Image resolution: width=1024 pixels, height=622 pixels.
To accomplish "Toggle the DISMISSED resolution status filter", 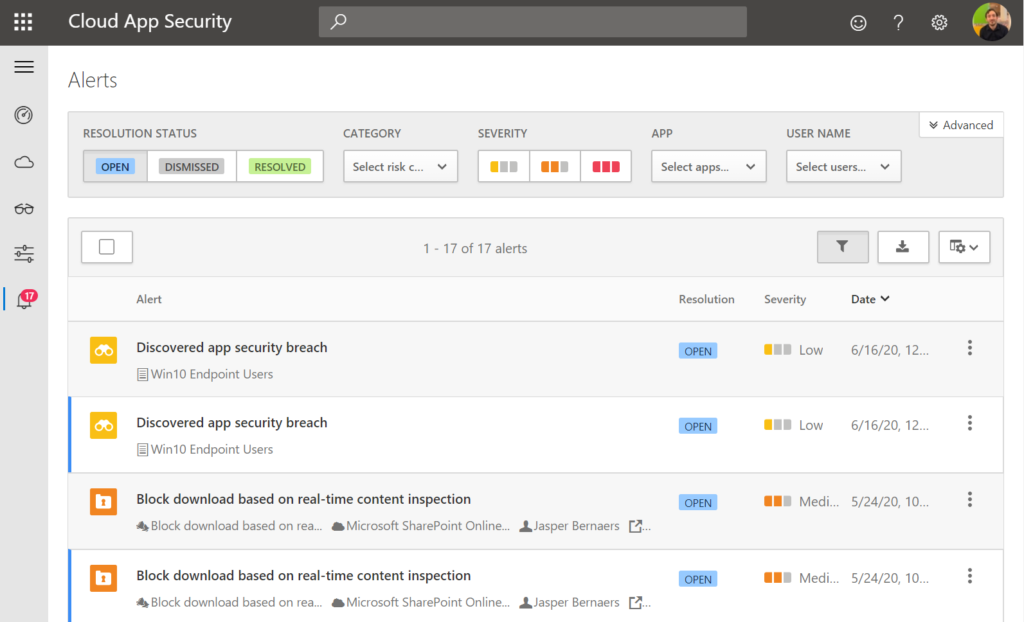I will click(191, 167).
